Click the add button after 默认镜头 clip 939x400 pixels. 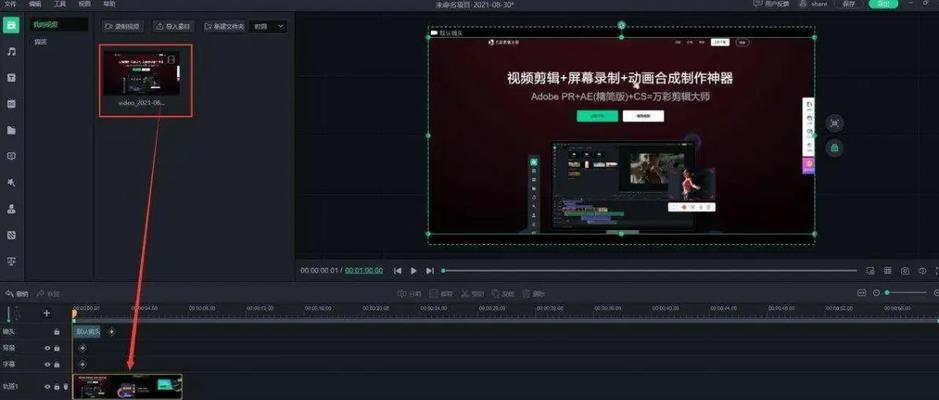click(x=111, y=331)
